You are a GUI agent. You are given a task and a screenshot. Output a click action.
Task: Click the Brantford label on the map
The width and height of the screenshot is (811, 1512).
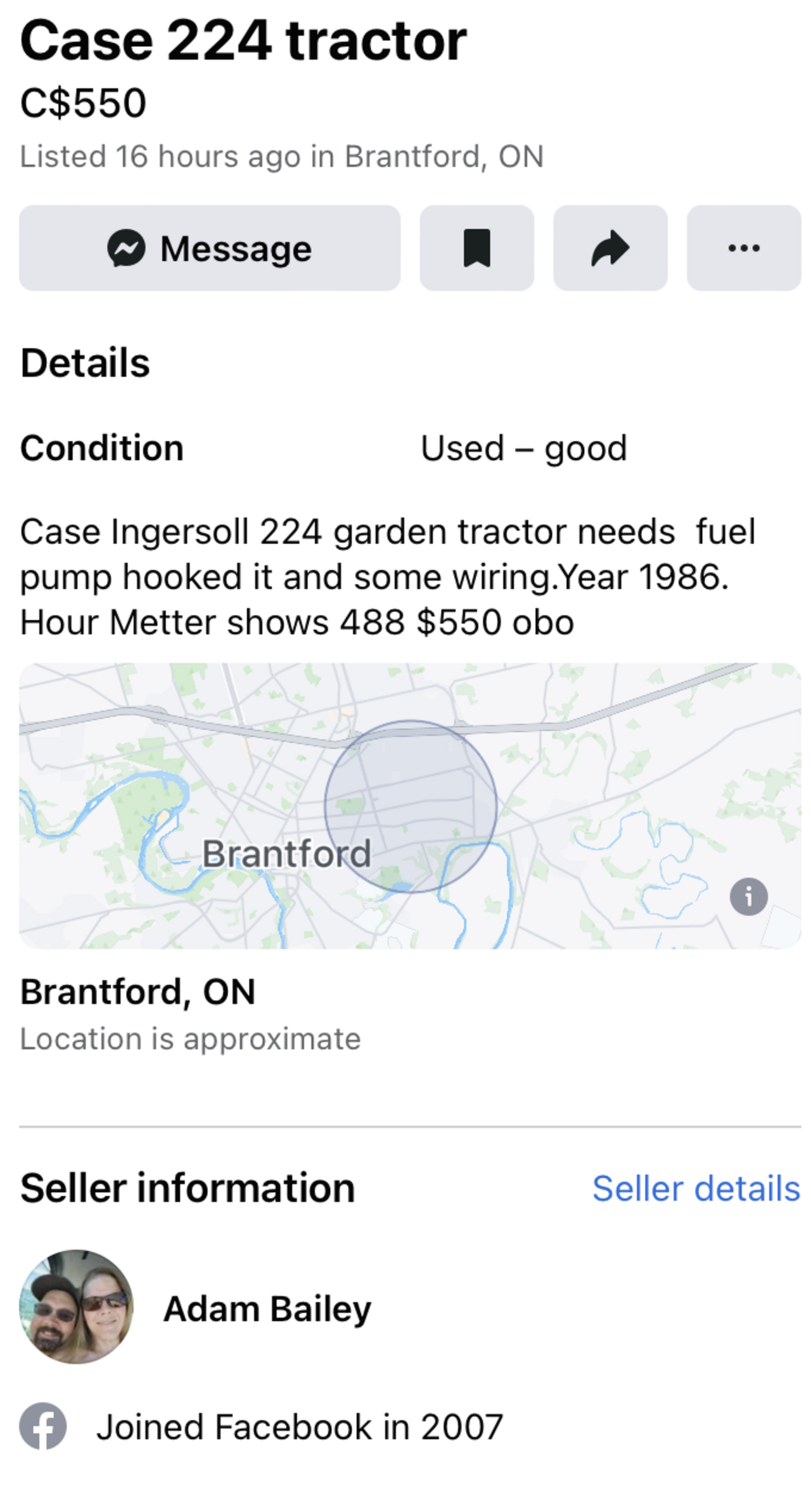click(x=286, y=853)
